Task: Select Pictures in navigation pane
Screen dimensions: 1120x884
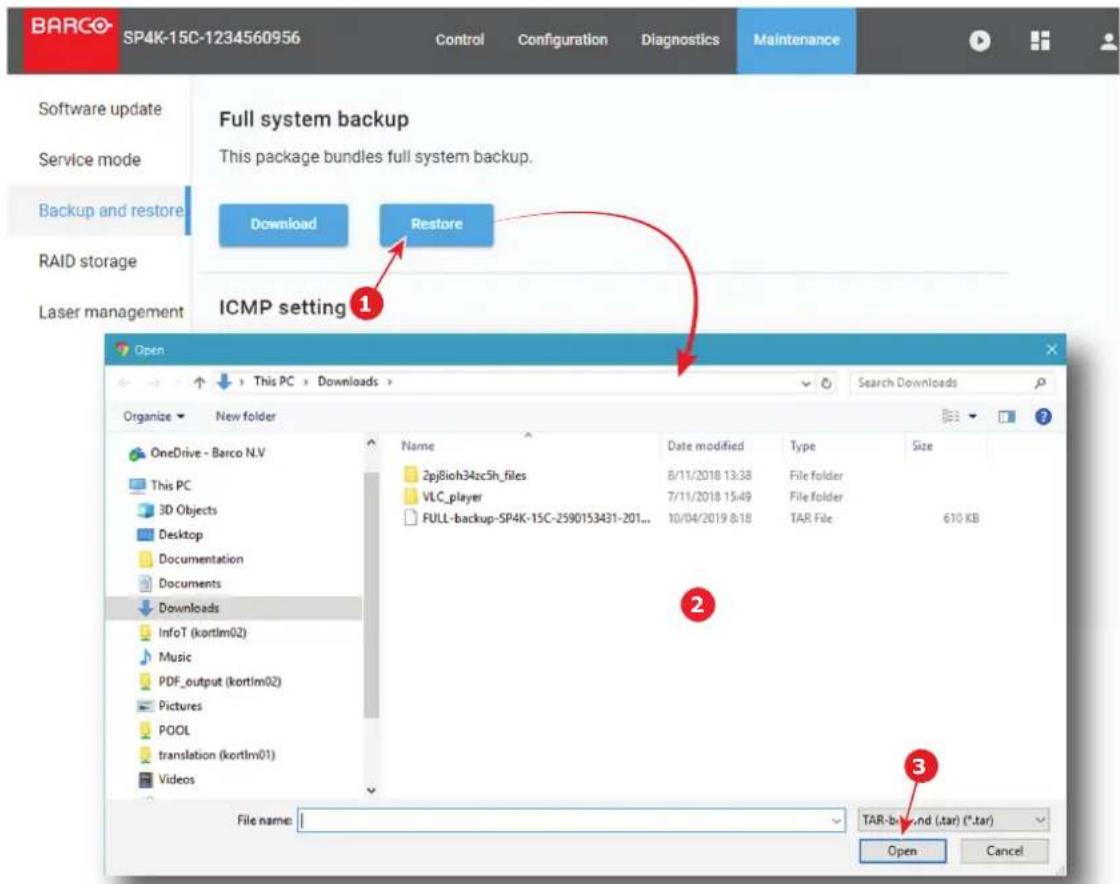Action: [x=170, y=705]
